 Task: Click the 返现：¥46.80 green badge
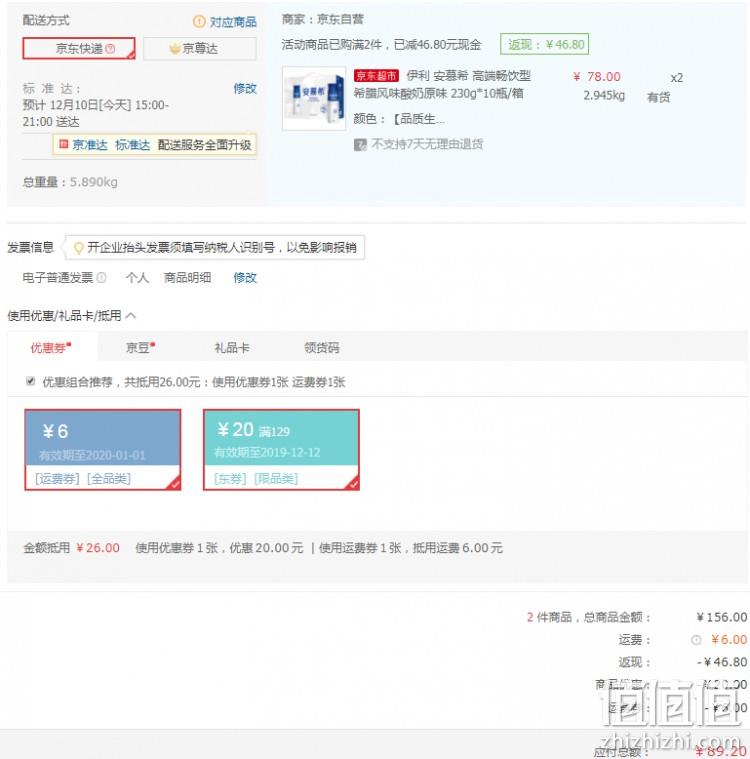click(544, 45)
